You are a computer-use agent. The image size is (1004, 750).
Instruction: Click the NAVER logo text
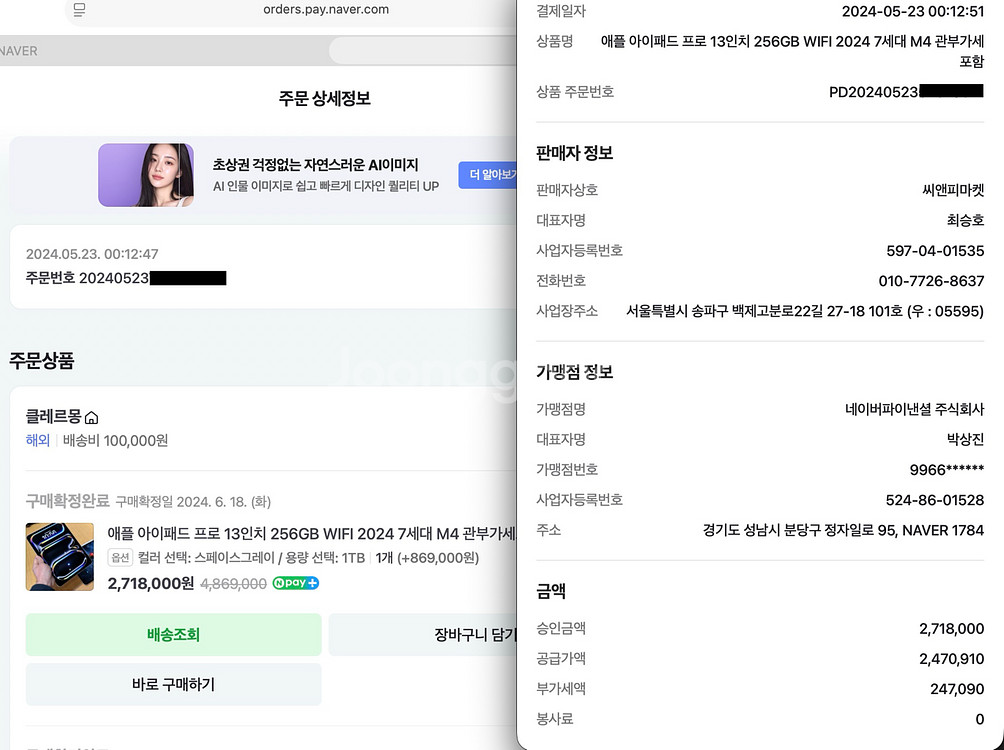tap(19, 51)
